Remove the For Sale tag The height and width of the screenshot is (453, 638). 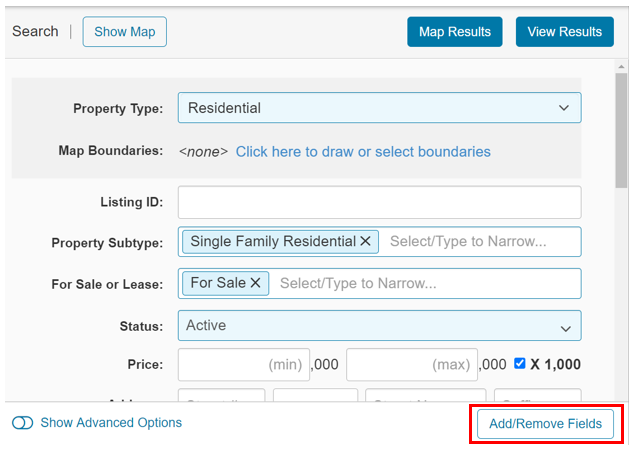[255, 284]
